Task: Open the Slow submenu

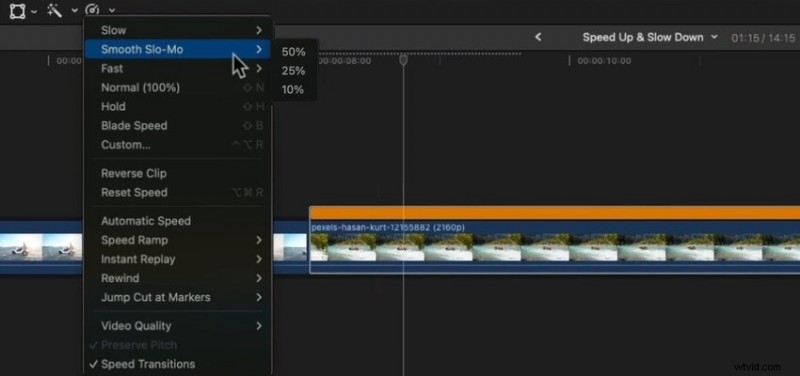Action: pos(178,31)
